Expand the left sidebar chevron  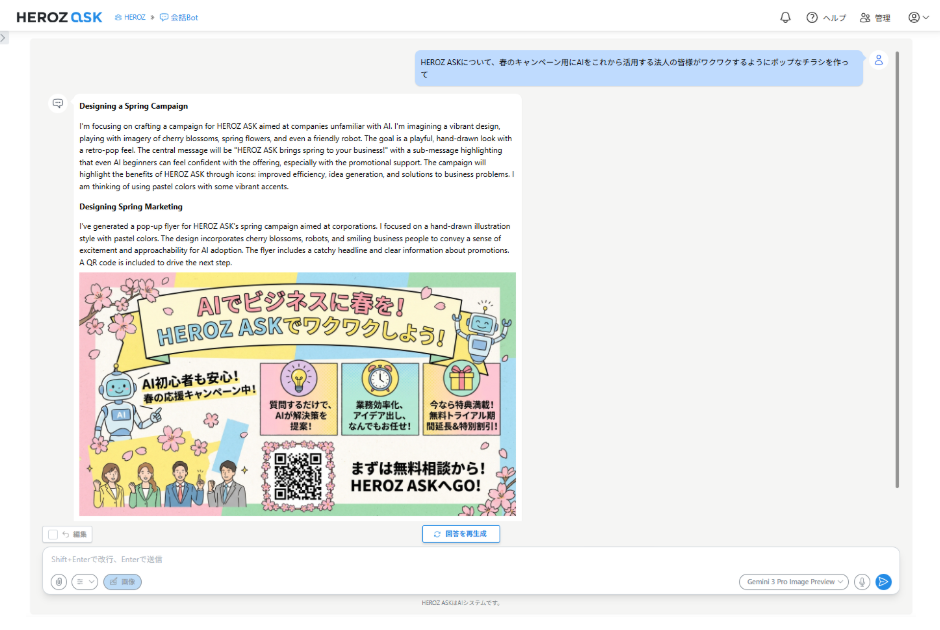[4, 38]
